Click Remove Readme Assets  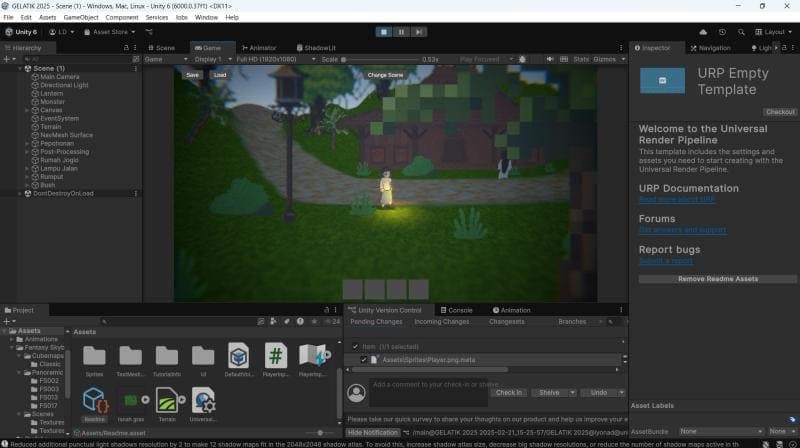[717, 279]
